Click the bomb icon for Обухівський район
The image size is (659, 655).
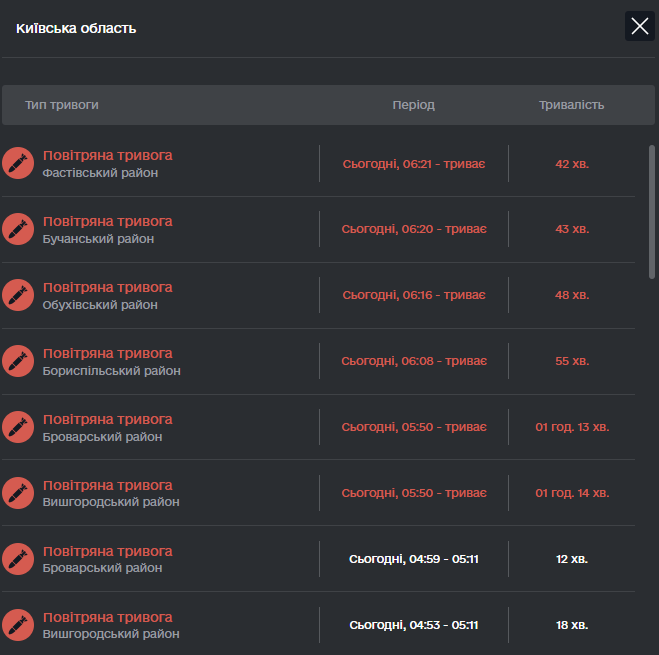point(18,295)
